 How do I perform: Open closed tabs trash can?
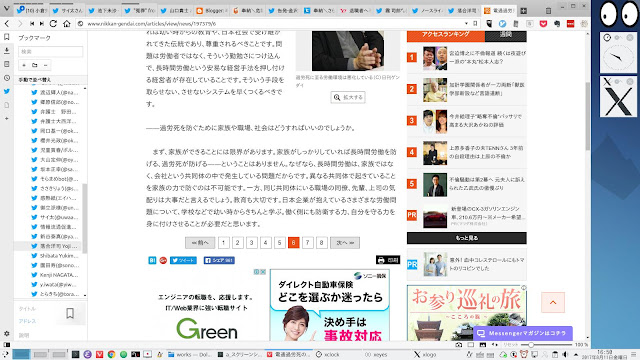point(549,10)
